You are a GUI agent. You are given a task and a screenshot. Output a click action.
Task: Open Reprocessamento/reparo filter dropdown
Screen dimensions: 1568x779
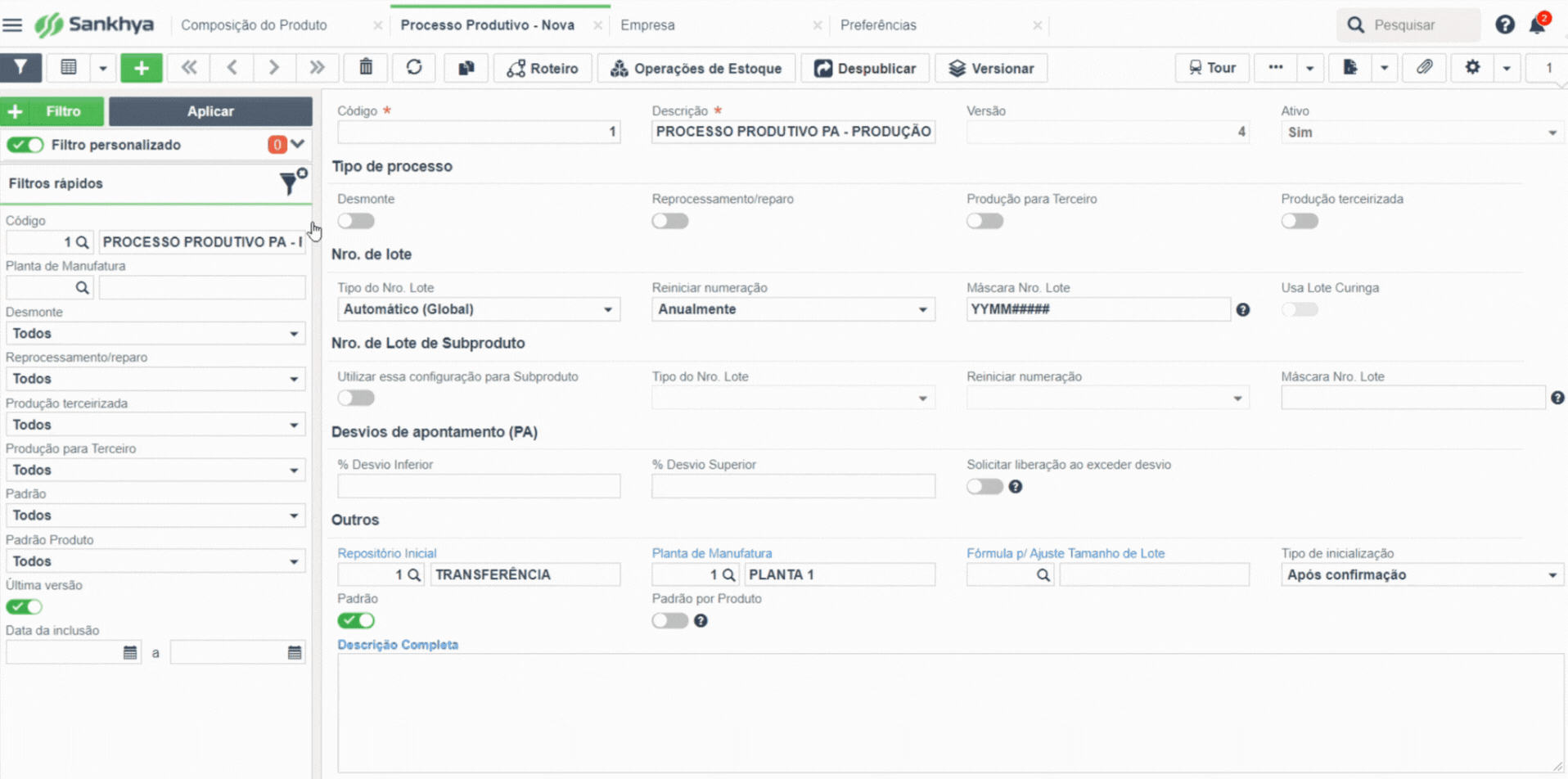click(x=155, y=379)
